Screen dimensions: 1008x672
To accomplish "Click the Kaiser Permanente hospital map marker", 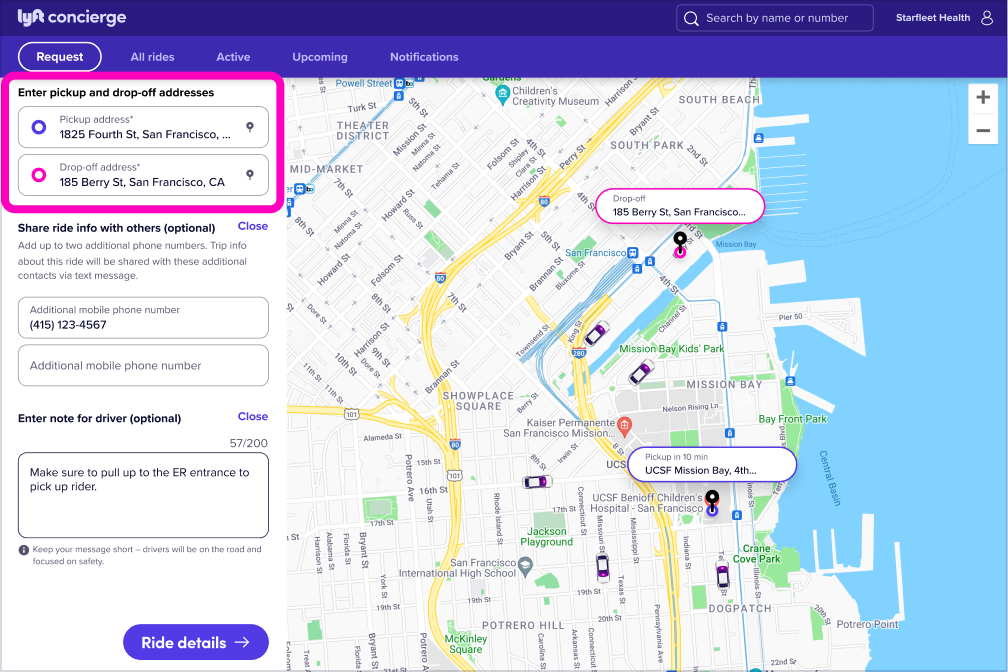I will [624, 425].
